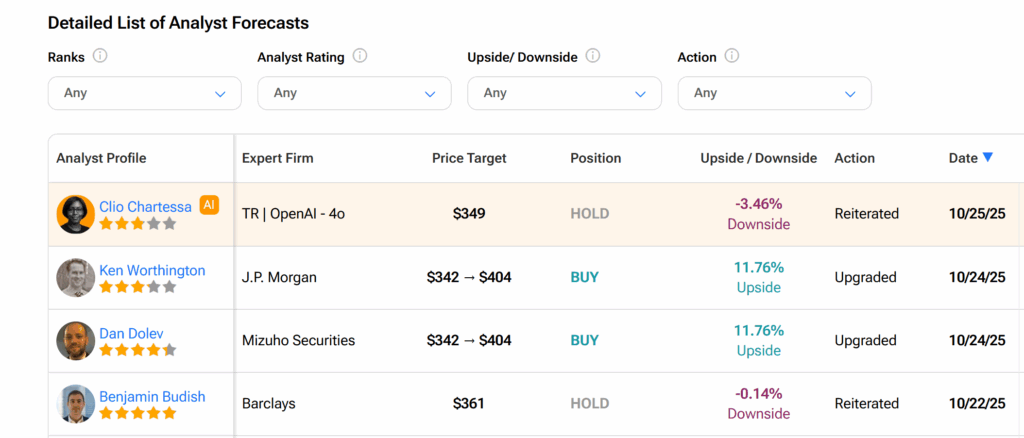Screen dimensions: 1024x438
Task: Click Clio Chartessa's star rating
Action: click(137, 224)
